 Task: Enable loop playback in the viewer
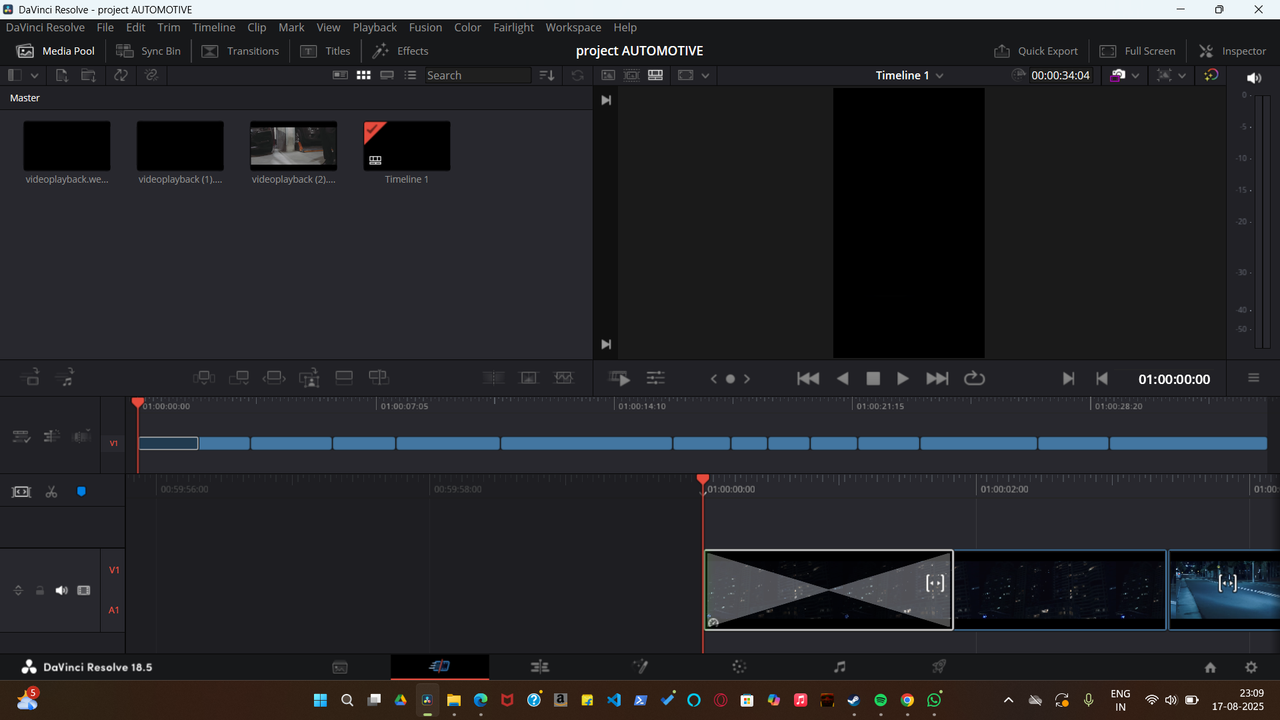(974, 378)
